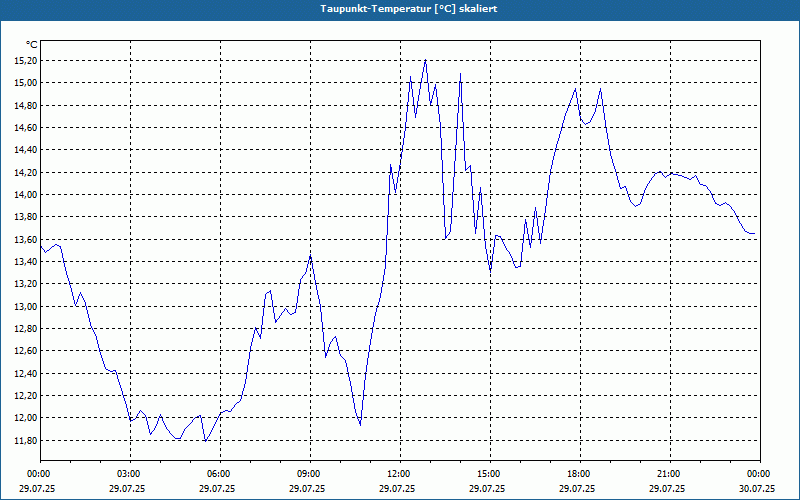Click the 12,80 y-axis value
This screenshot has height=500, width=800.
click(26, 329)
